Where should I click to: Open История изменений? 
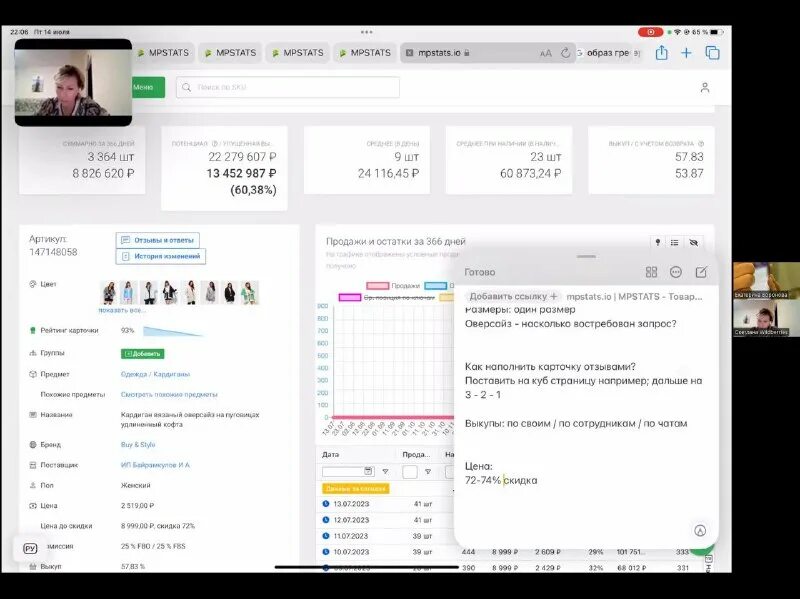pyautogui.click(x=161, y=256)
